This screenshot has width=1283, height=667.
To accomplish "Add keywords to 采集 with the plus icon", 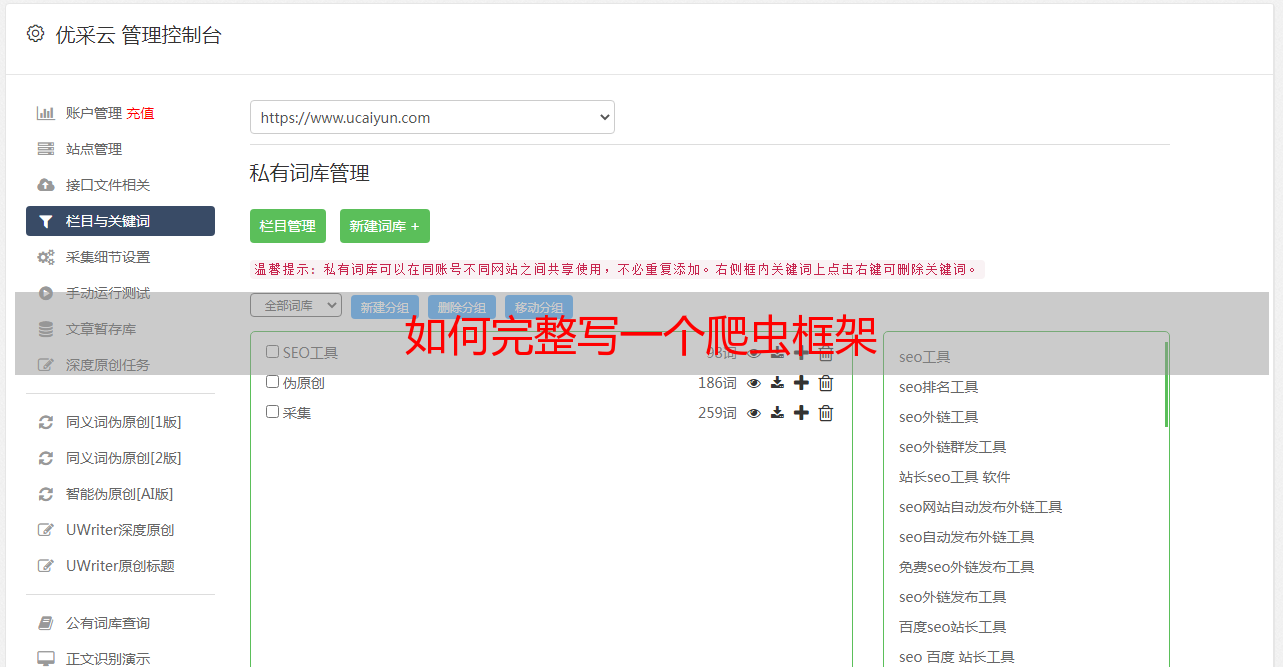I will tap(801, 413).
